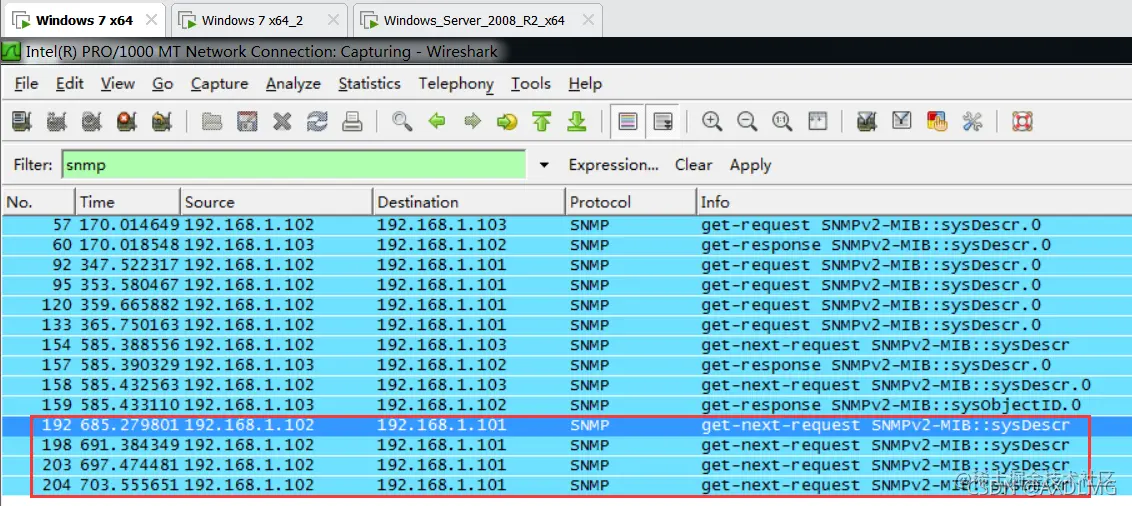Sort by Source column header
The width and height of the screenshot is (1132, 506).
tap(277, 202)
